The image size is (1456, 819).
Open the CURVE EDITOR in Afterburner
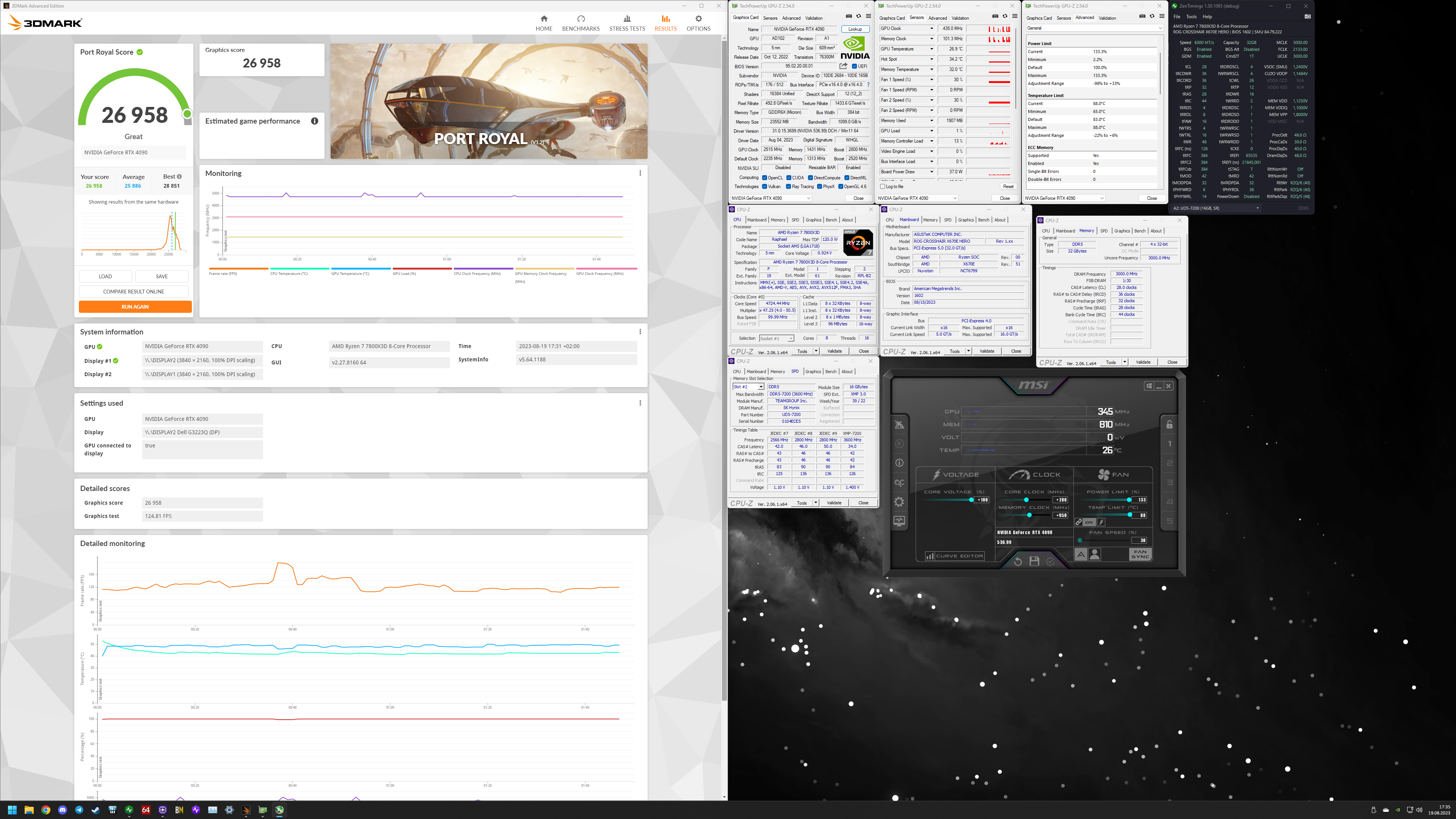pyautogui.click(x=955, y=556)
